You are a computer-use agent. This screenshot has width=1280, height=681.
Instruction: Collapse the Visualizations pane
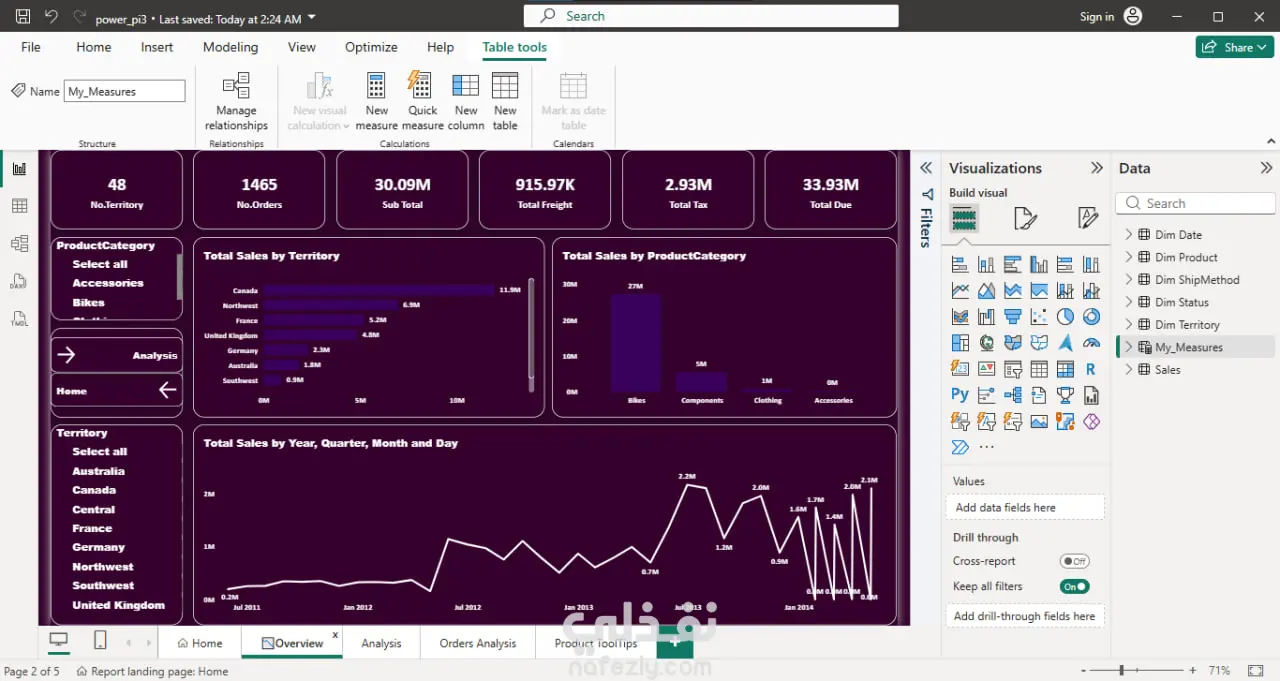(1096, 168)
